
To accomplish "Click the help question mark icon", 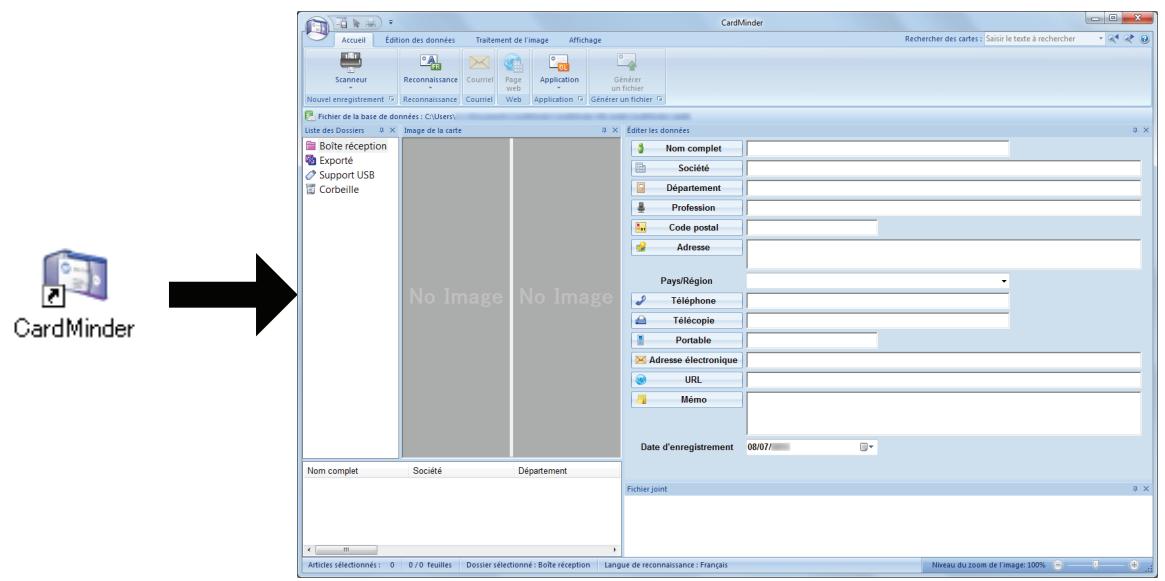I will [x=1145, y=39].
